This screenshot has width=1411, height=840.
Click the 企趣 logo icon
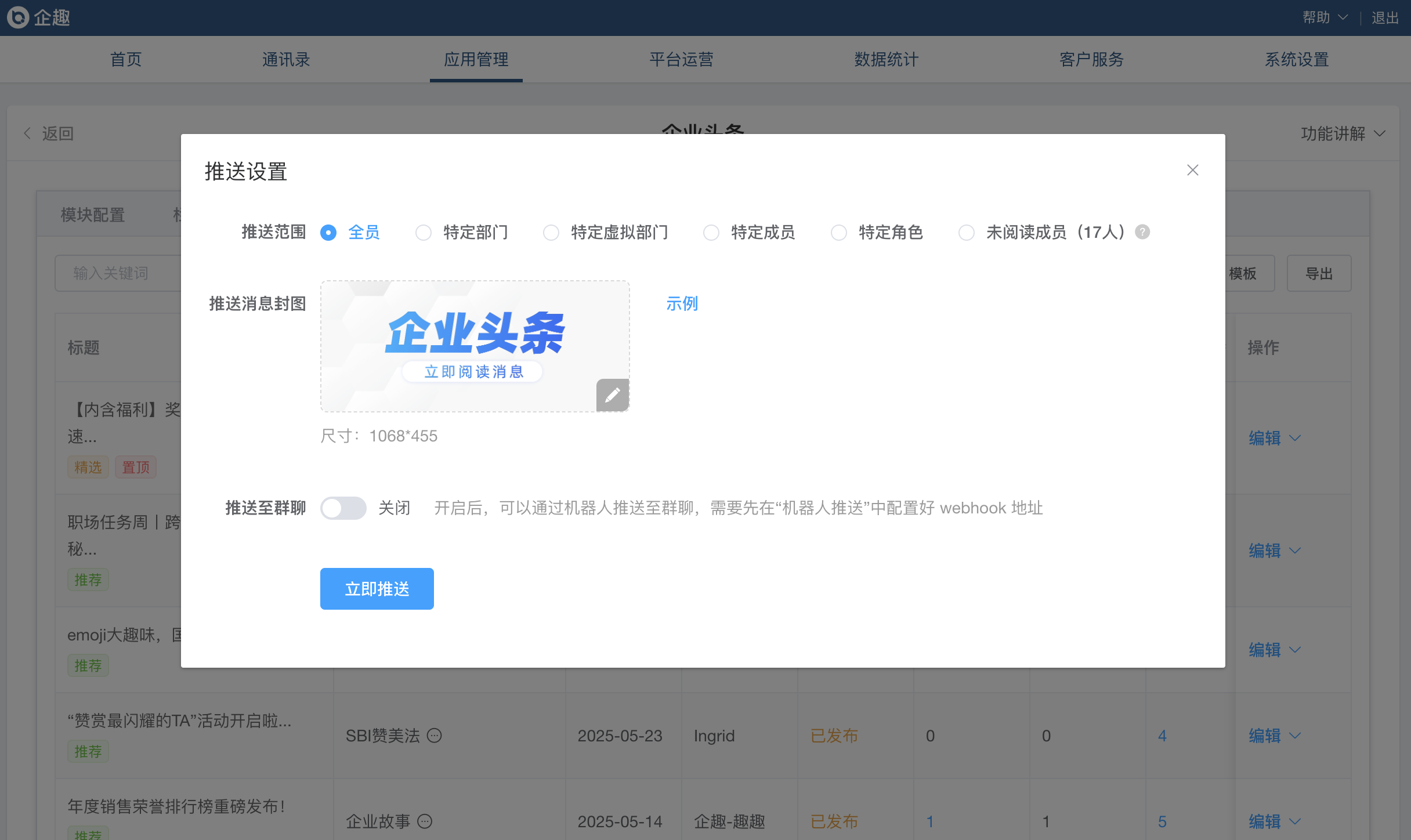(x=17, y=17)
